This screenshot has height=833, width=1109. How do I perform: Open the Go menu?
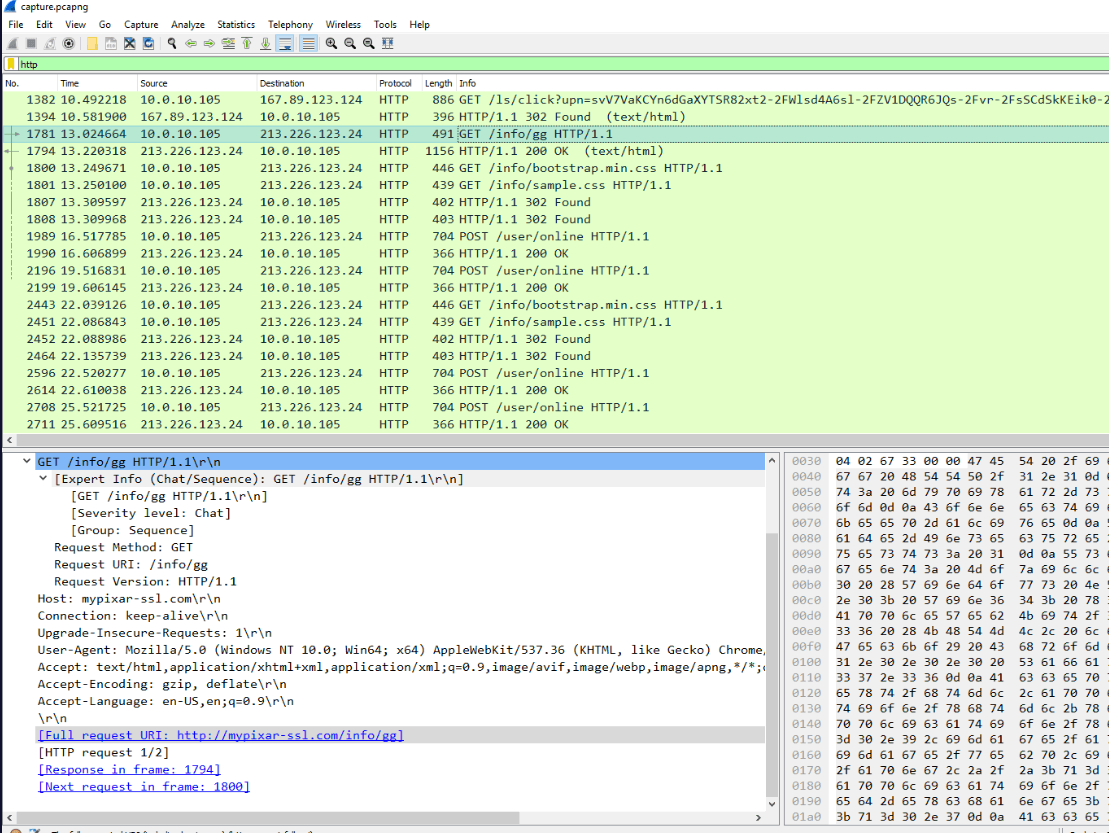click(105, 24)
